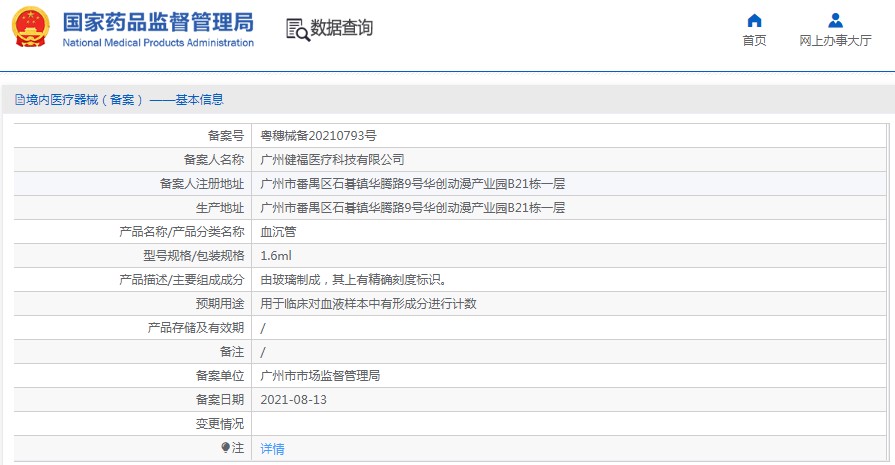Viewport: 895px width, 465px height.
Task: Click the national emblem logo
Action: tap(31, 27)
